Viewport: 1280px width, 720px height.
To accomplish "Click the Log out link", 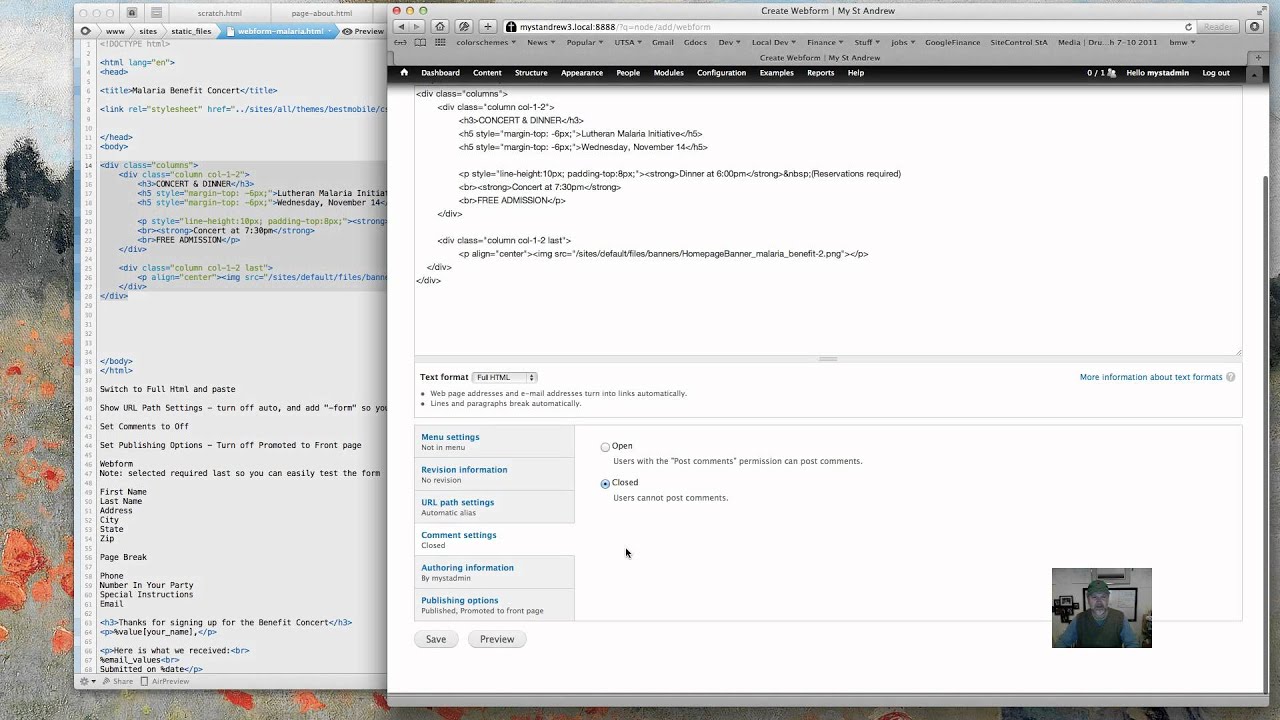I will coord(1216,73).
